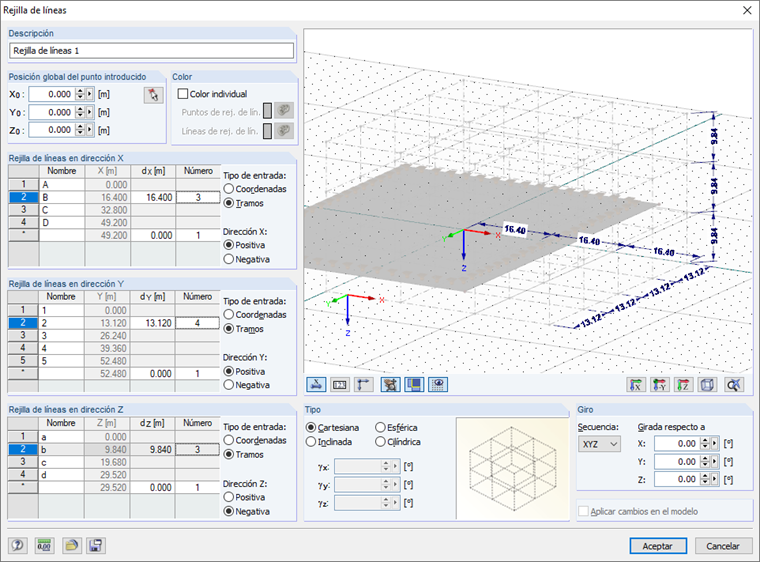
Task: Click name cell c in Z grid table
Action: tap(61, 462)
